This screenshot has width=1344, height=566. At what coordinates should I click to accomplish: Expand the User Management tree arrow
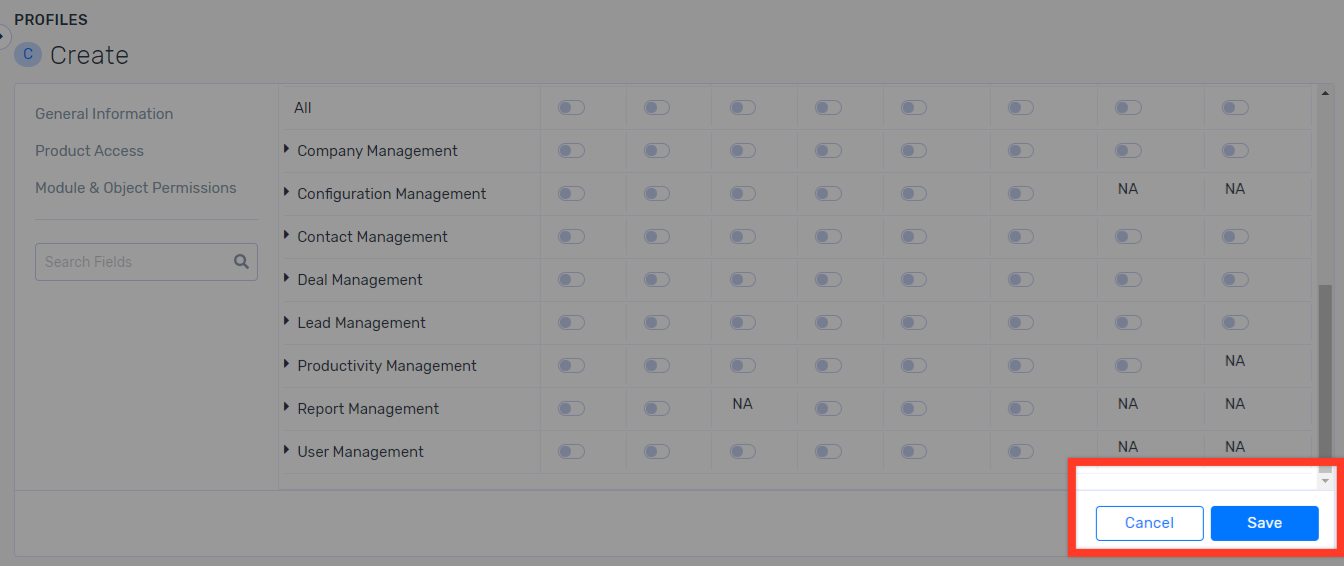point(287,451)
